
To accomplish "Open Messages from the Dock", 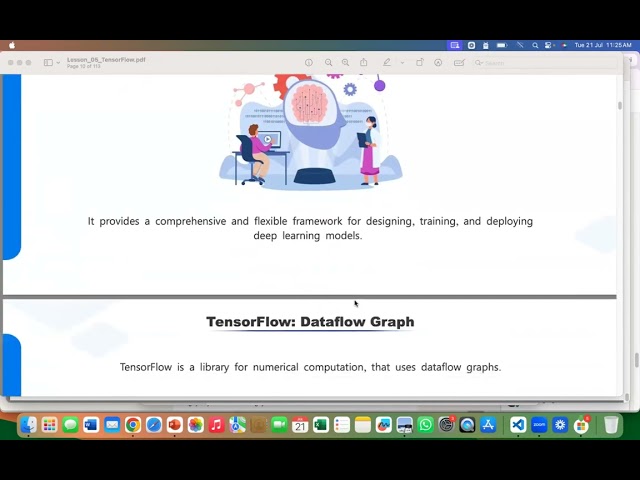I will click(x=70, y=425).
